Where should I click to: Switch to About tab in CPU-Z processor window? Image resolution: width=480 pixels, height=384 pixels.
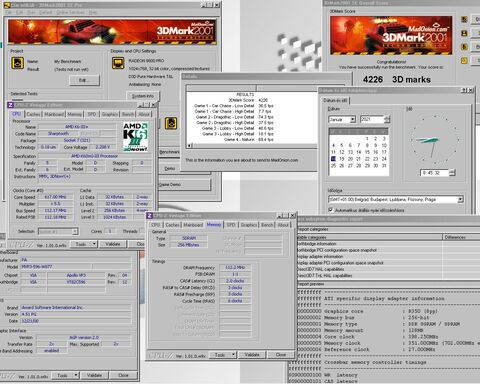[144, 114]
